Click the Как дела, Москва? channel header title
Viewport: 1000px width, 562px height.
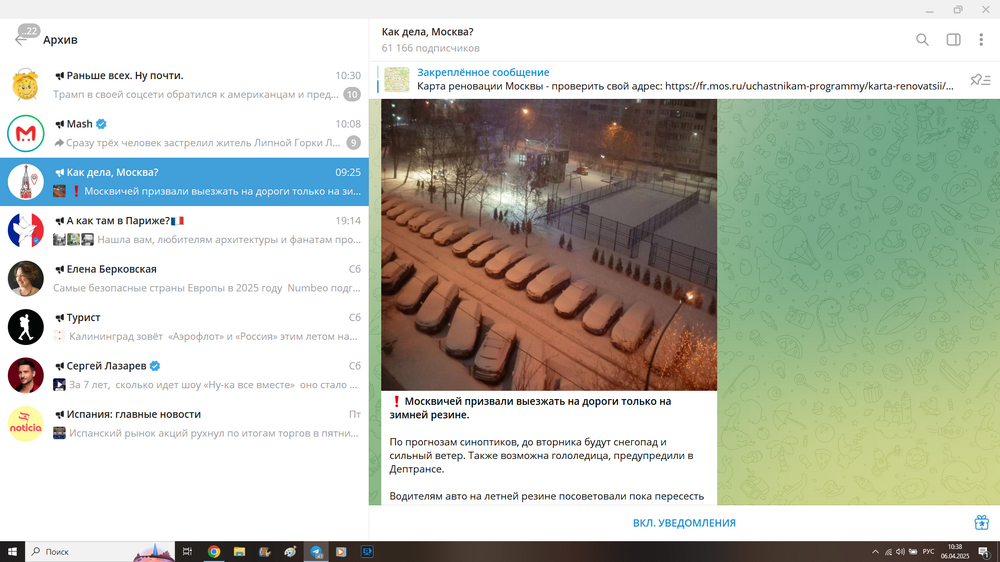tap(428, 32)
